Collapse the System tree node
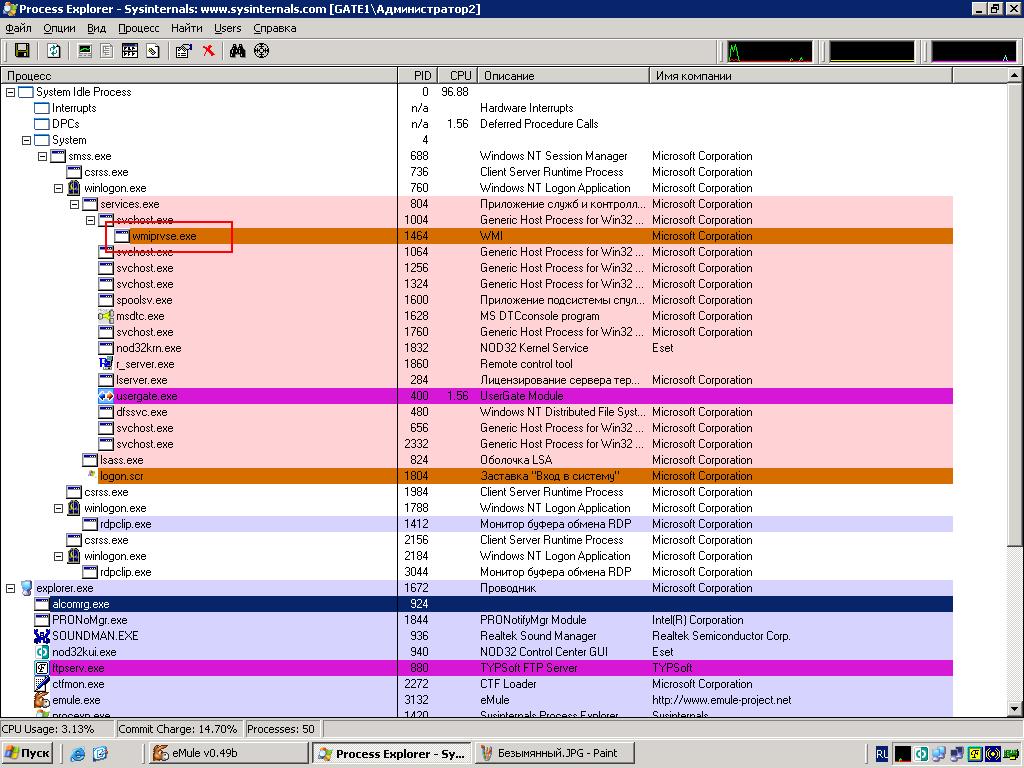The height and width of the screenshot is (768, 1024). pos(26,140)
